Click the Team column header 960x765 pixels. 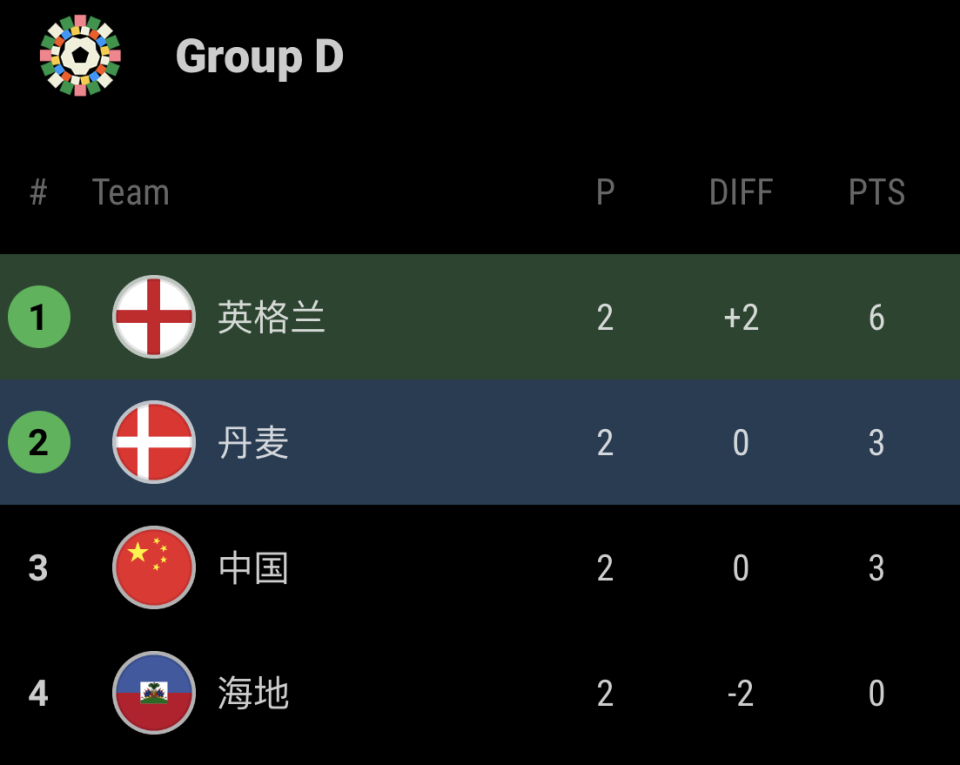[130, 192]
